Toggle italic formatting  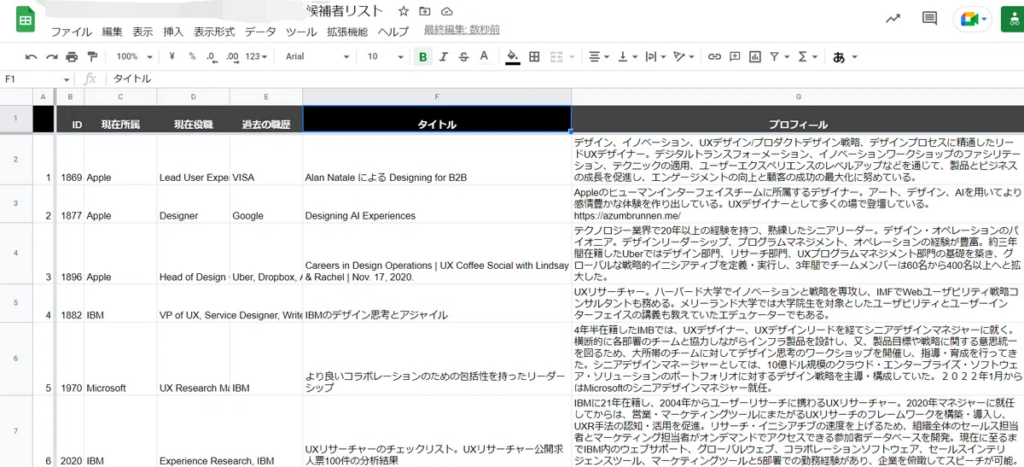coord(443,57)
